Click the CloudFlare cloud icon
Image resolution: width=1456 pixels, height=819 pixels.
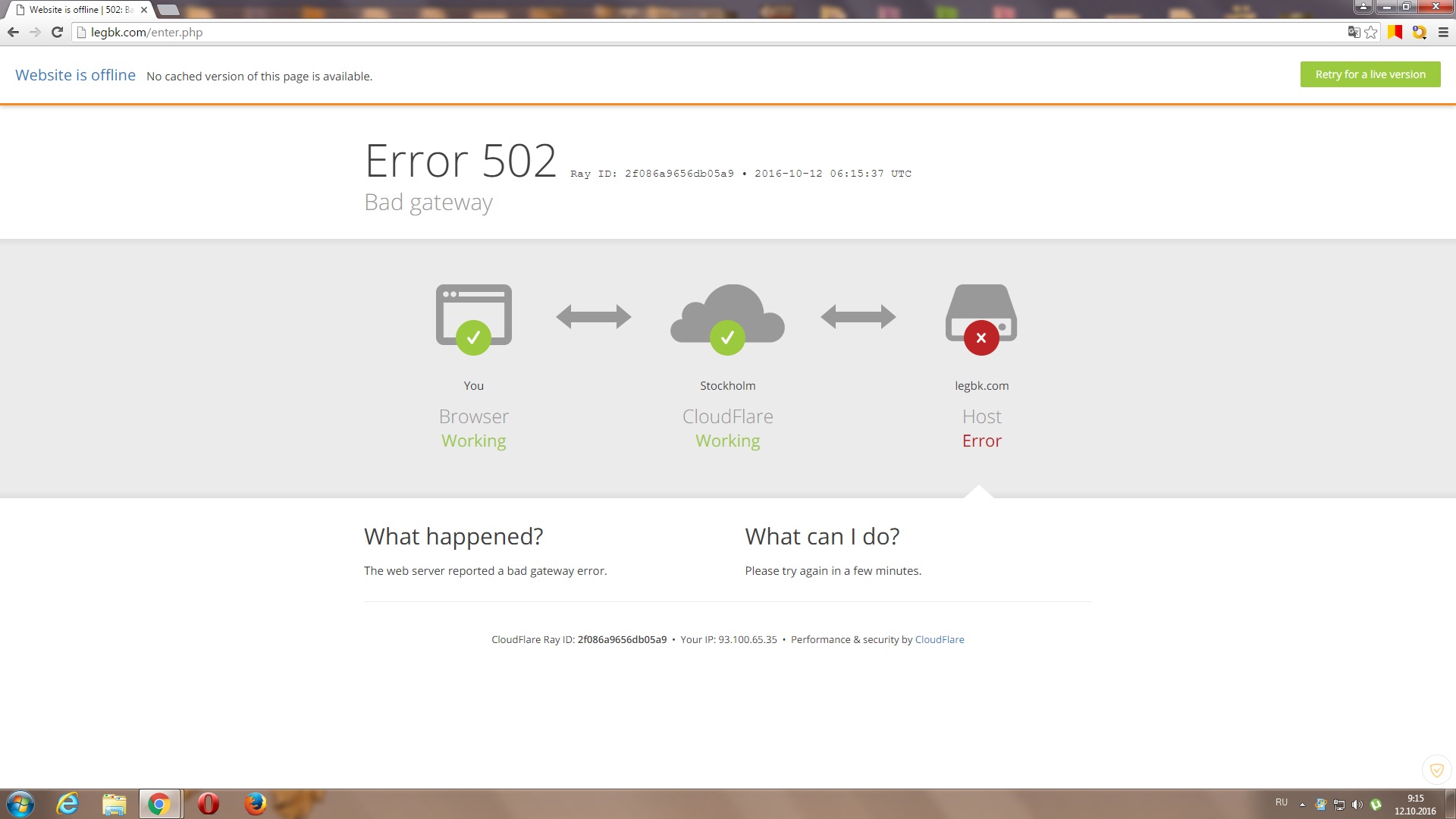(727, 318)
